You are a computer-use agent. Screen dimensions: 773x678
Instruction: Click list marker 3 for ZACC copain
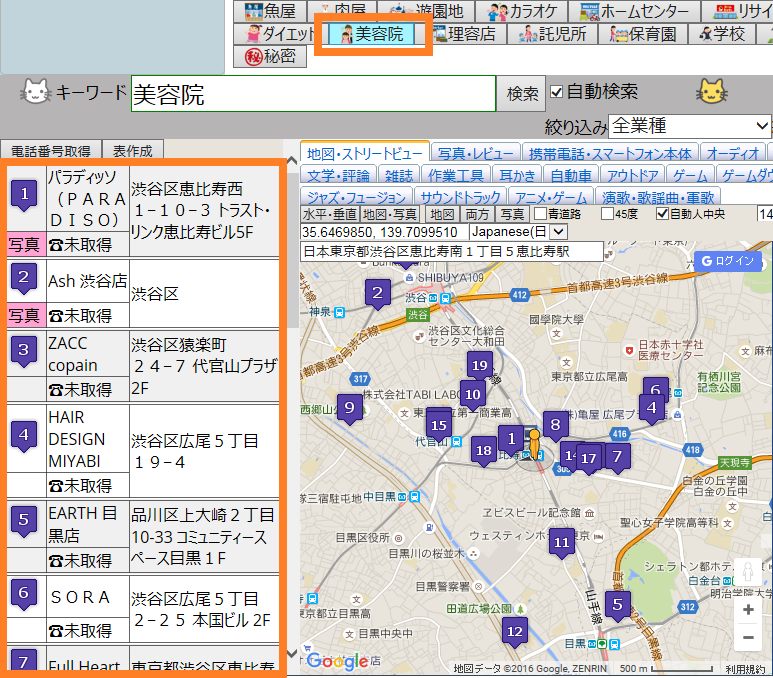tap(24, 351)
